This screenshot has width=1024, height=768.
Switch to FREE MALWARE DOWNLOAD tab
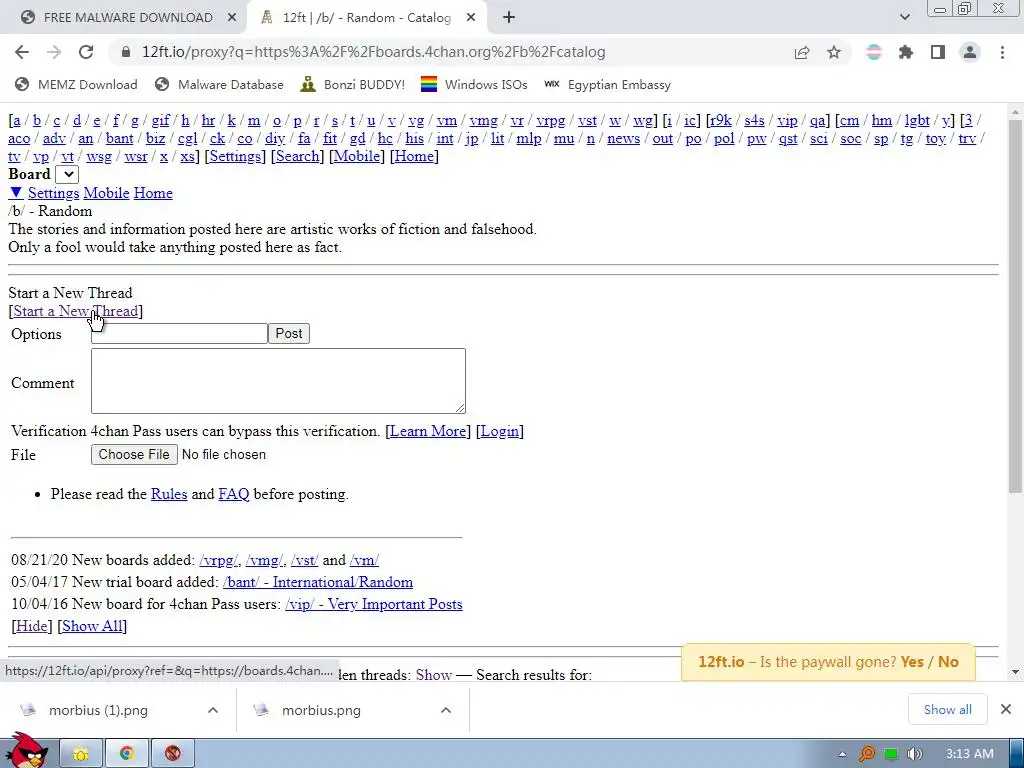(x=128, y=18)
